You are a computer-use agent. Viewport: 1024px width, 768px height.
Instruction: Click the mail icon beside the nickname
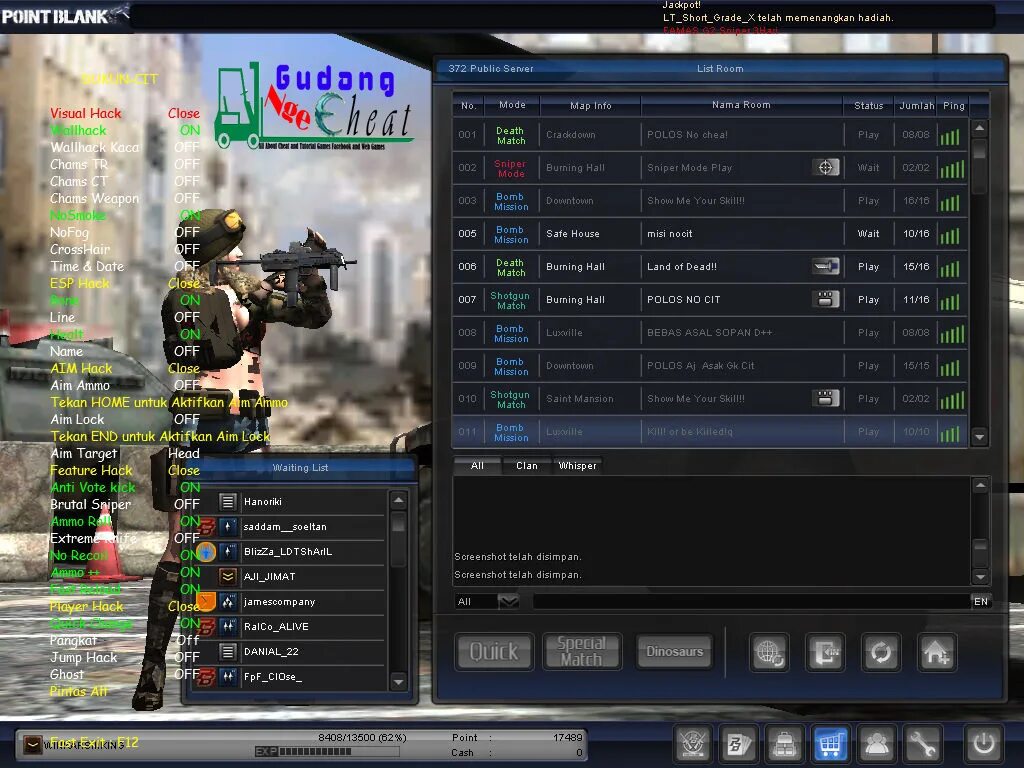point(32,743)
